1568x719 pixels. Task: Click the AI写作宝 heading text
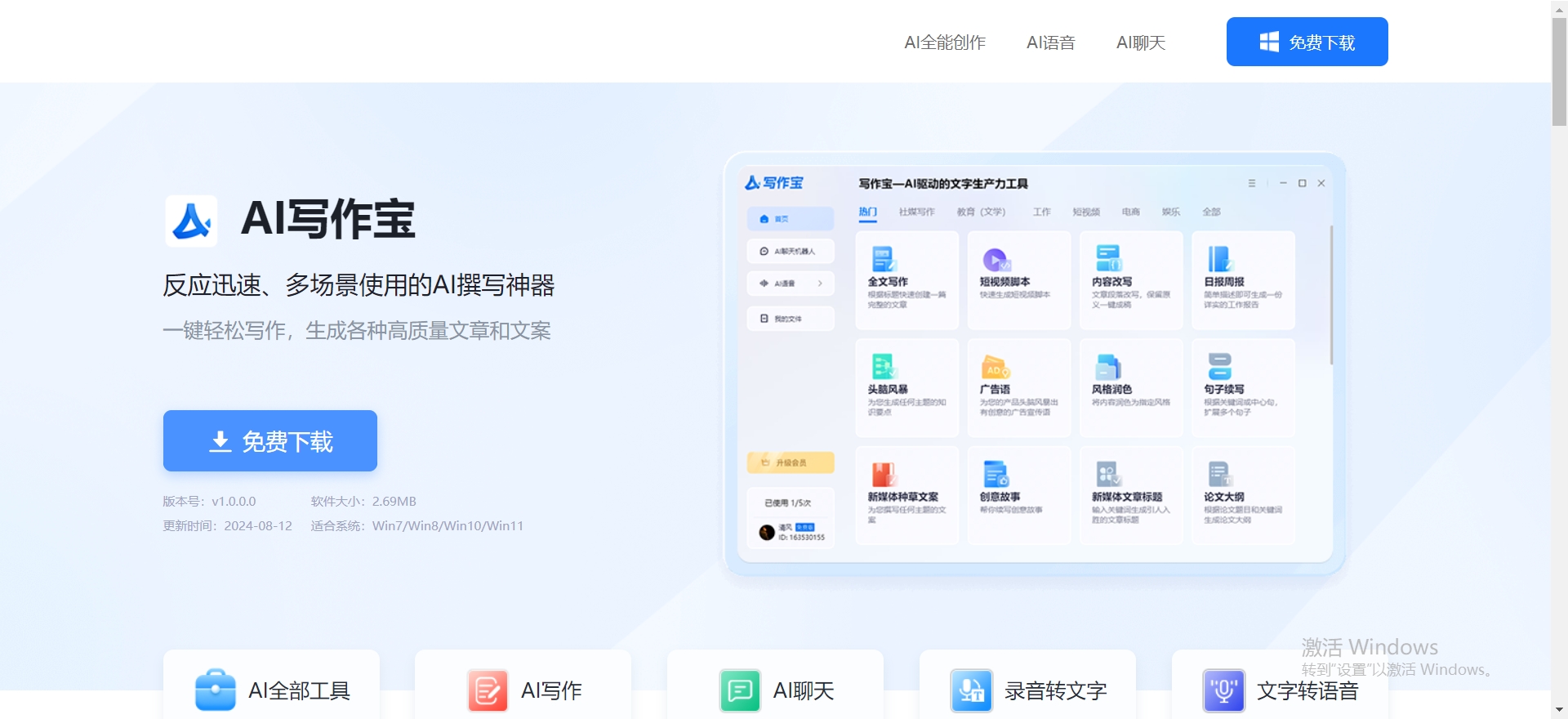click(328, 219)
